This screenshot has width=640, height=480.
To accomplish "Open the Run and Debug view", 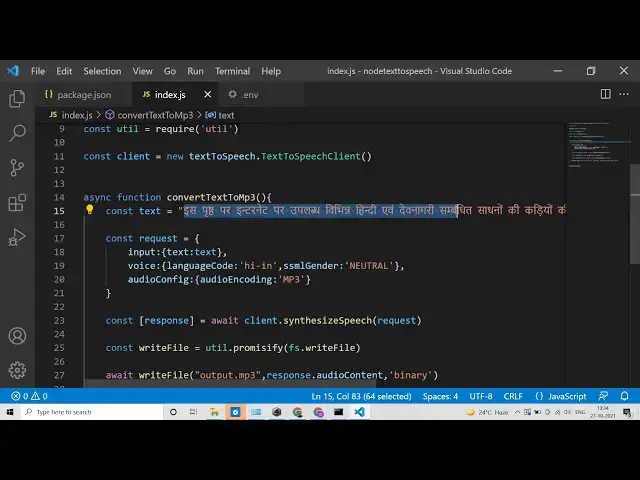I will click(x=17, y=237).
